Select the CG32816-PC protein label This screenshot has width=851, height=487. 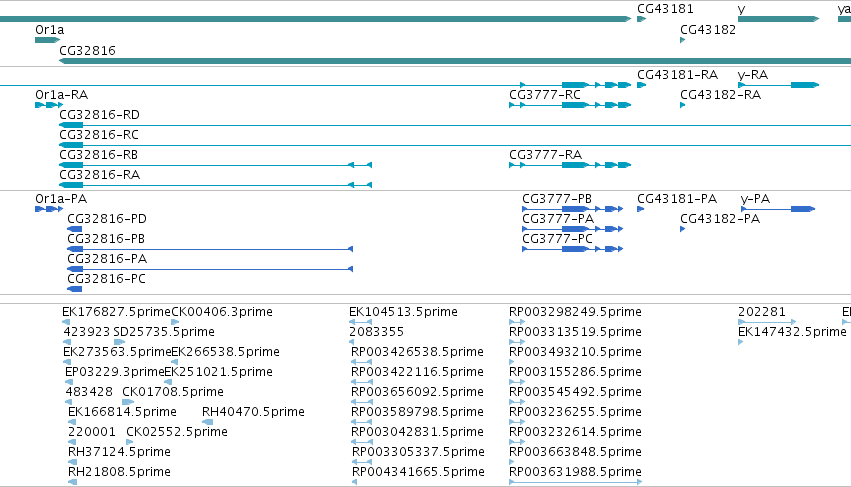(x=106, y=279)
